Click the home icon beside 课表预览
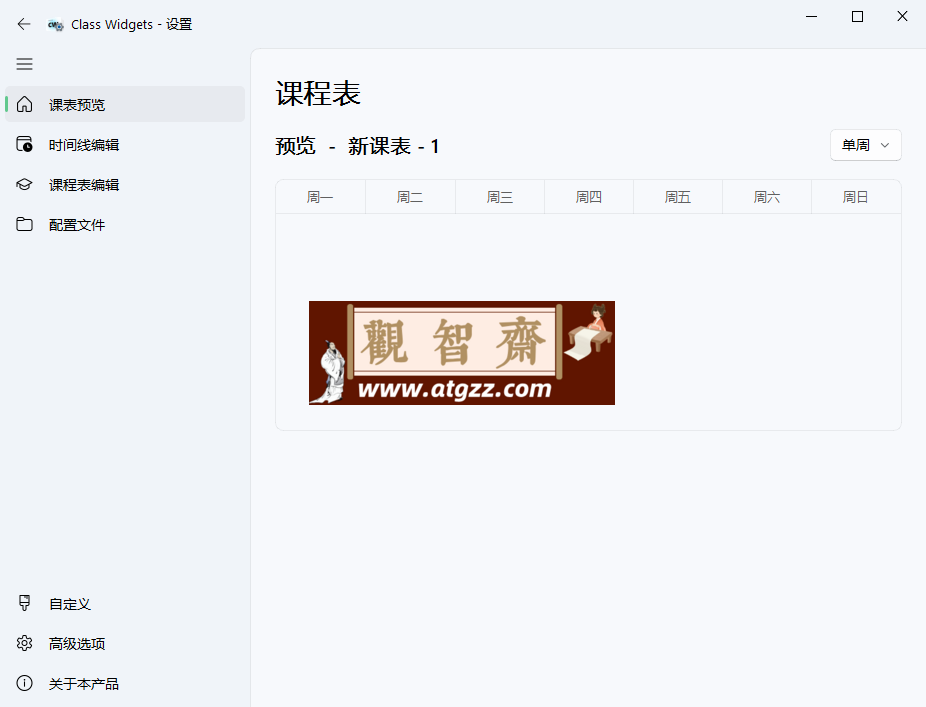The image size is (926, 707). pyautogui.click(x=24, y=105)
